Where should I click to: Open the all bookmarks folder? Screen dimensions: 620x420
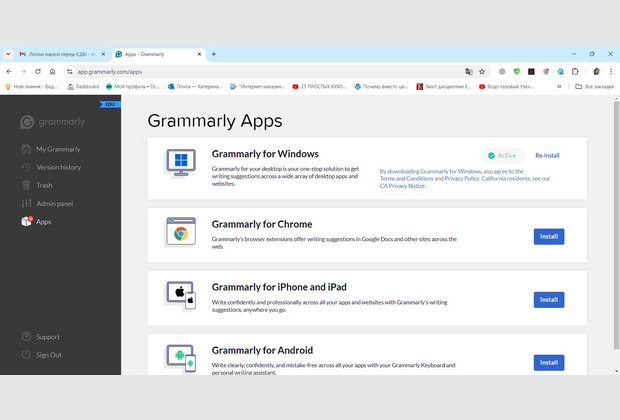(595, 87)
